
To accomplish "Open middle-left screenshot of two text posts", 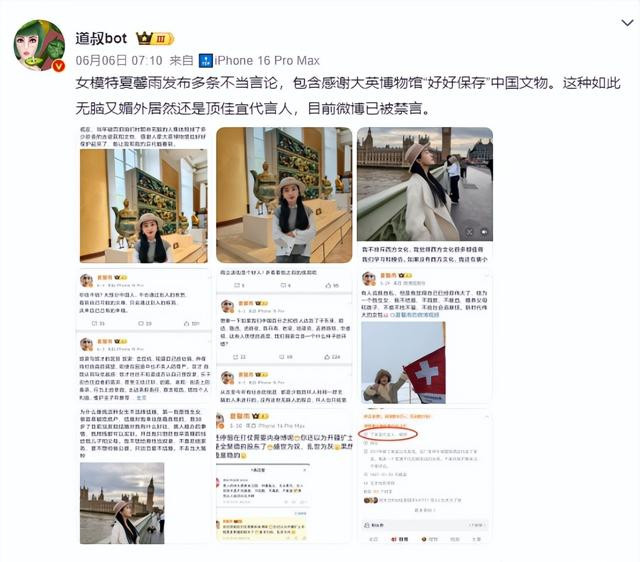I will 144,336.
